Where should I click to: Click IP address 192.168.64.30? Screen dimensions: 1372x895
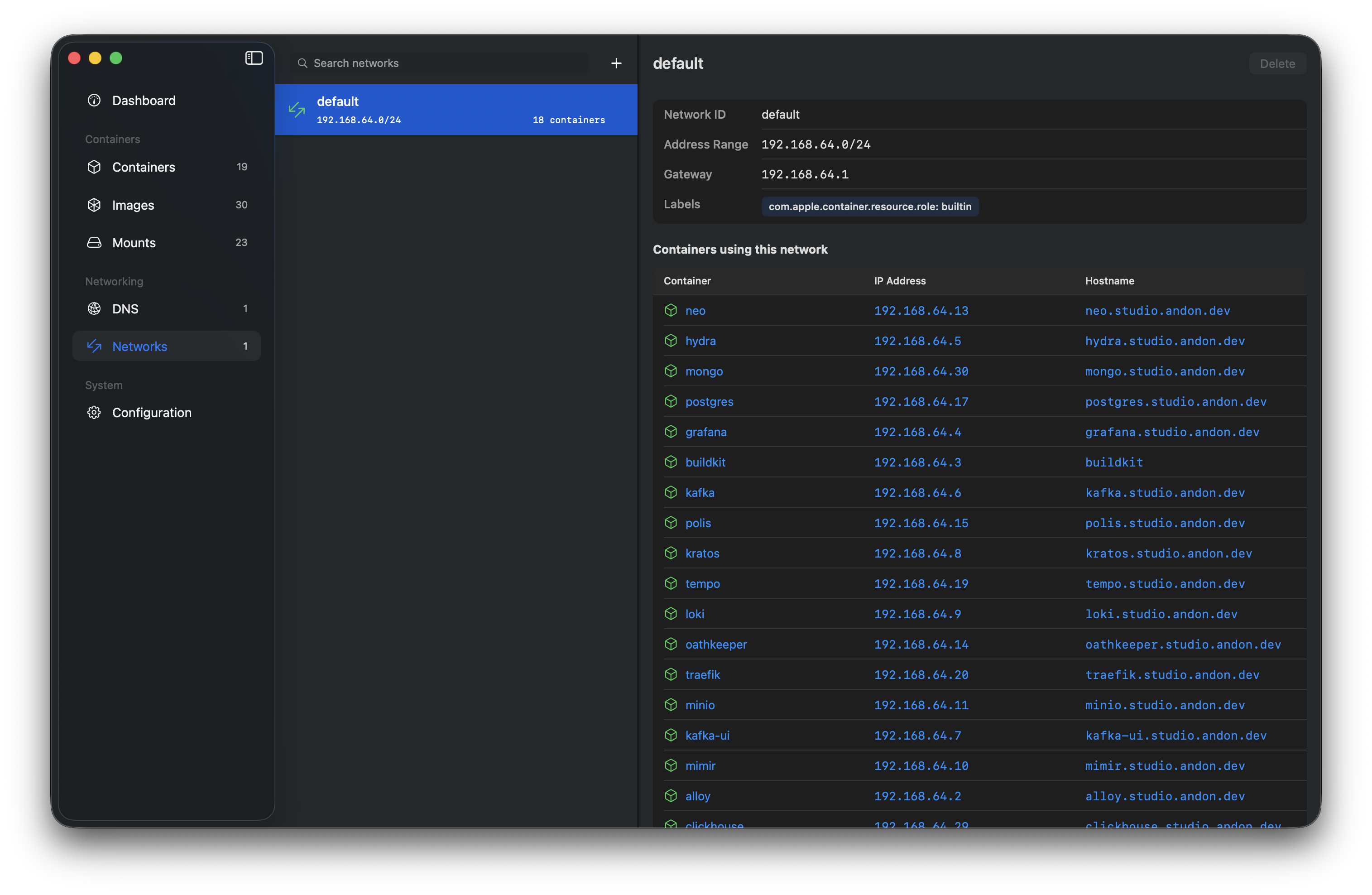click(x=921, y=371)
